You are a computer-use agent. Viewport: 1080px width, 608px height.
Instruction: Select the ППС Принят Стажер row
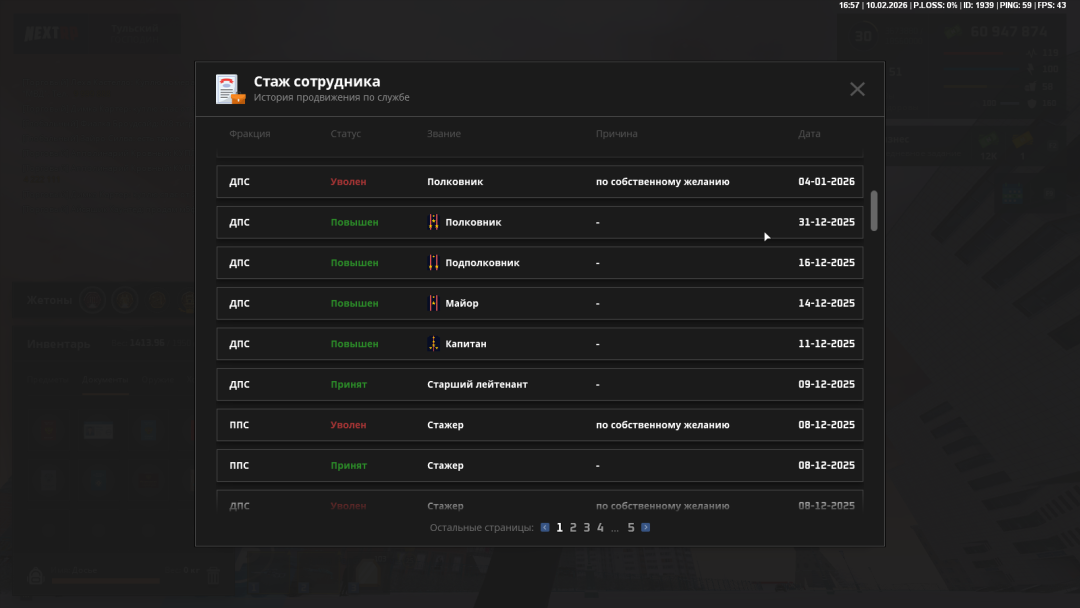click(x=539, y=465)
